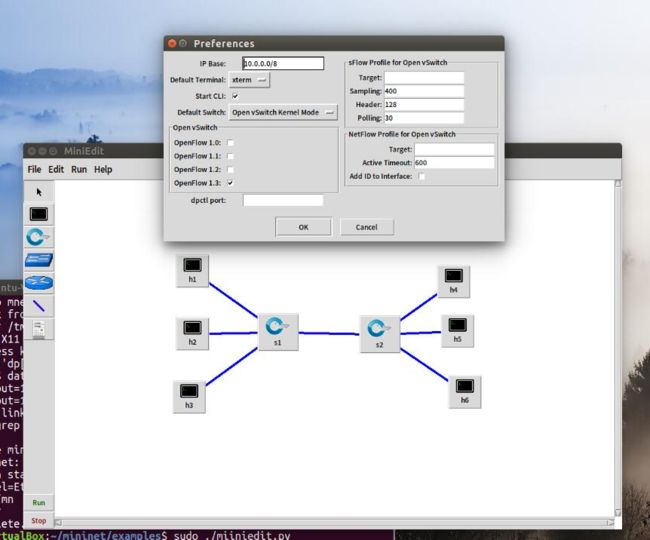Check the Add ID to Interface box
The image size is (650, 540).
pos(422,176)
